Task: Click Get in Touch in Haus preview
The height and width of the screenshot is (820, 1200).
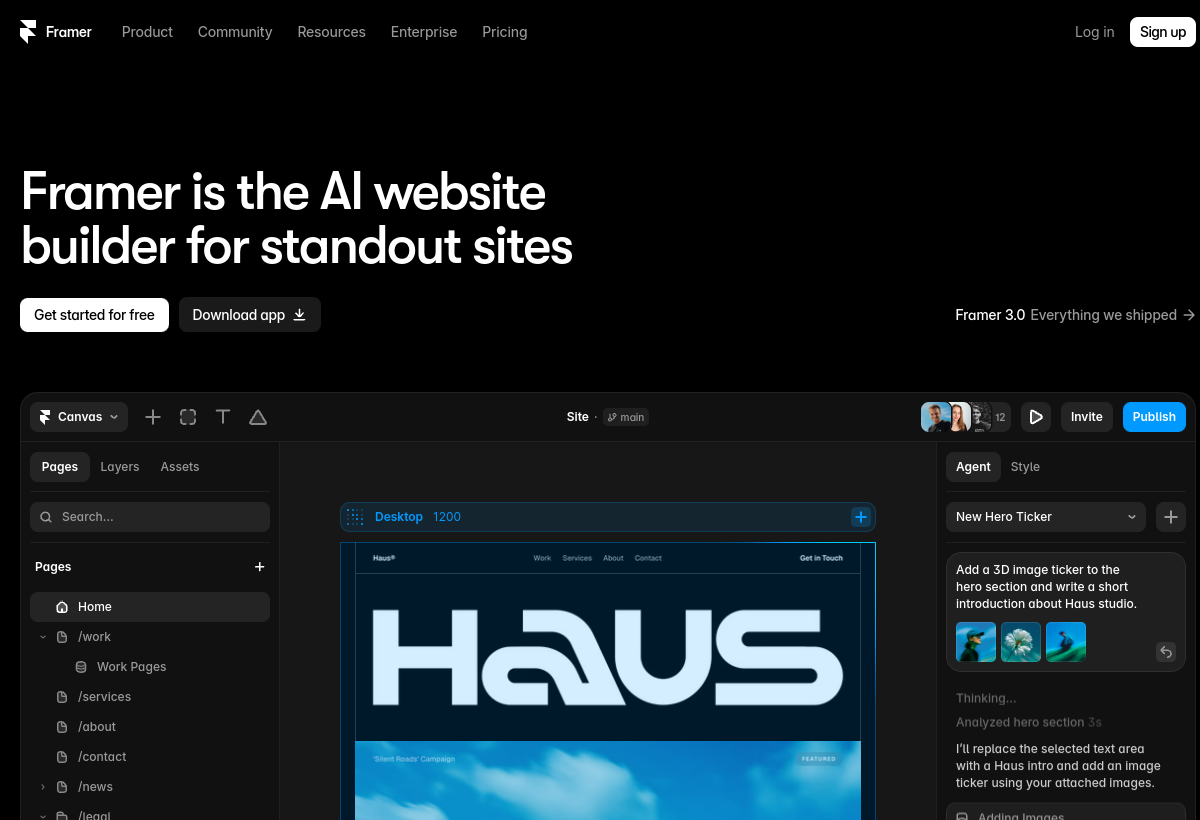Action: tap(821, 558)
